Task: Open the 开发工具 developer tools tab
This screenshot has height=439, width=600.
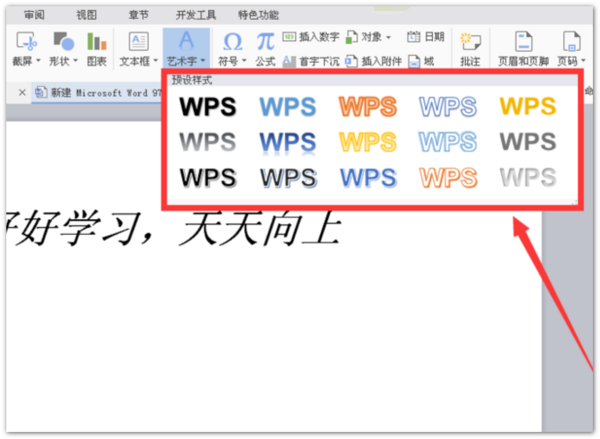Action: point(196,15)
